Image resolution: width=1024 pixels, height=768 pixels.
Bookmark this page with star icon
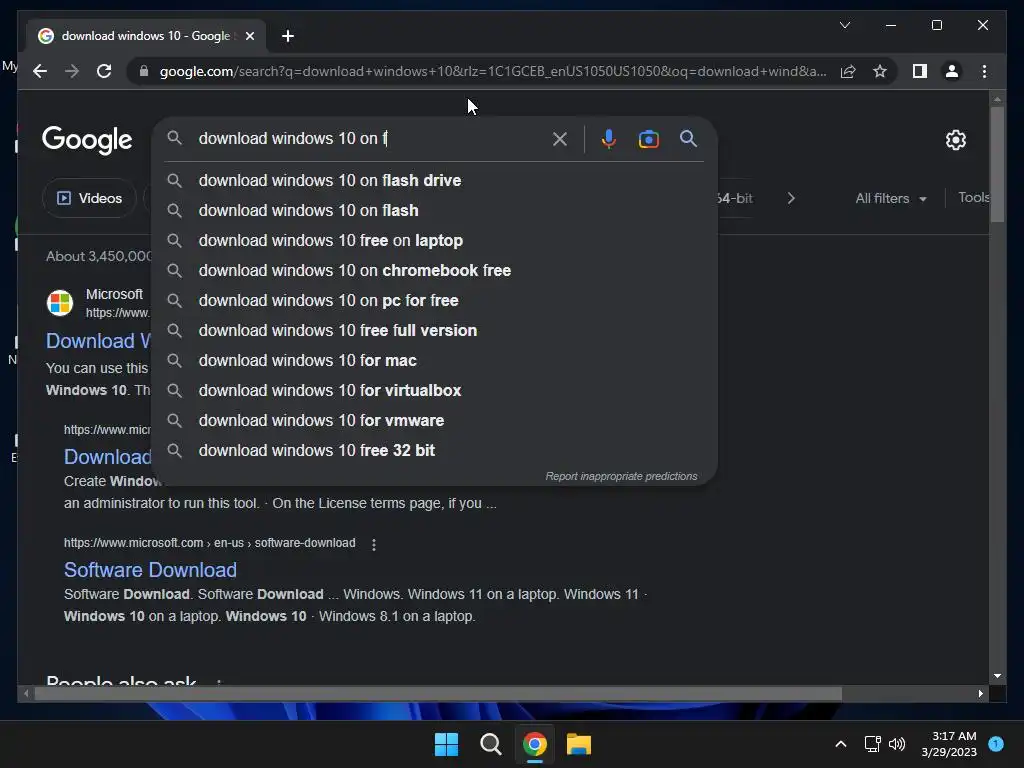pyautogui.click(x=880, y=71)
